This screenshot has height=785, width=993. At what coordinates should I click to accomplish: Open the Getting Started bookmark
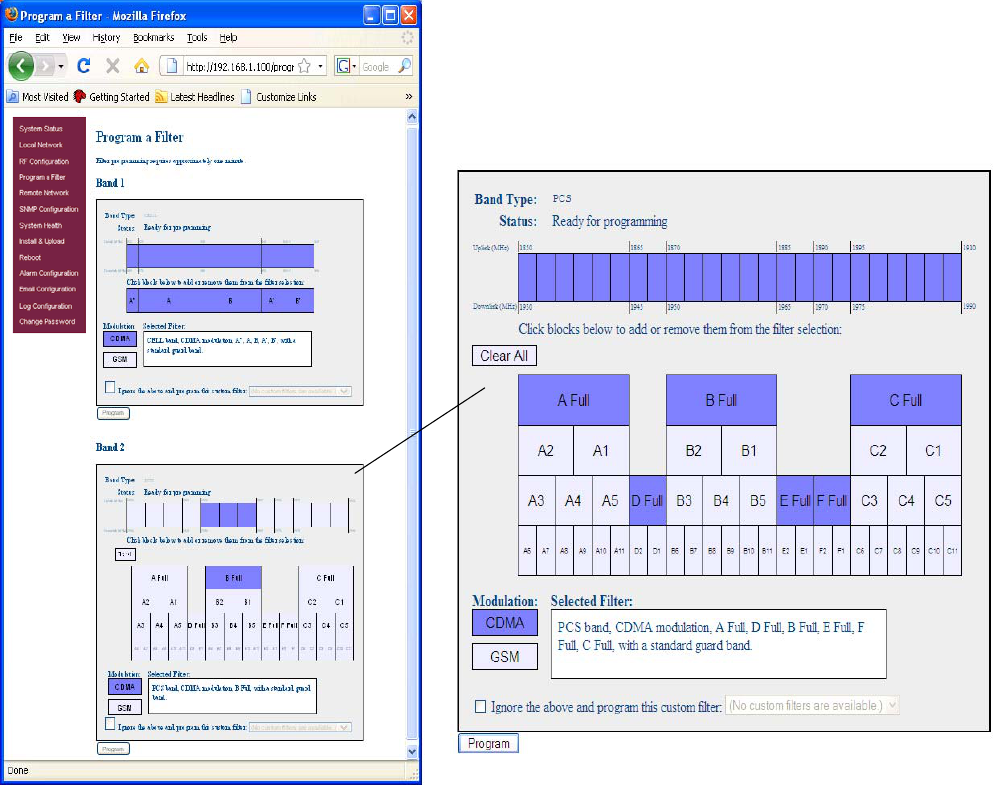111,97
